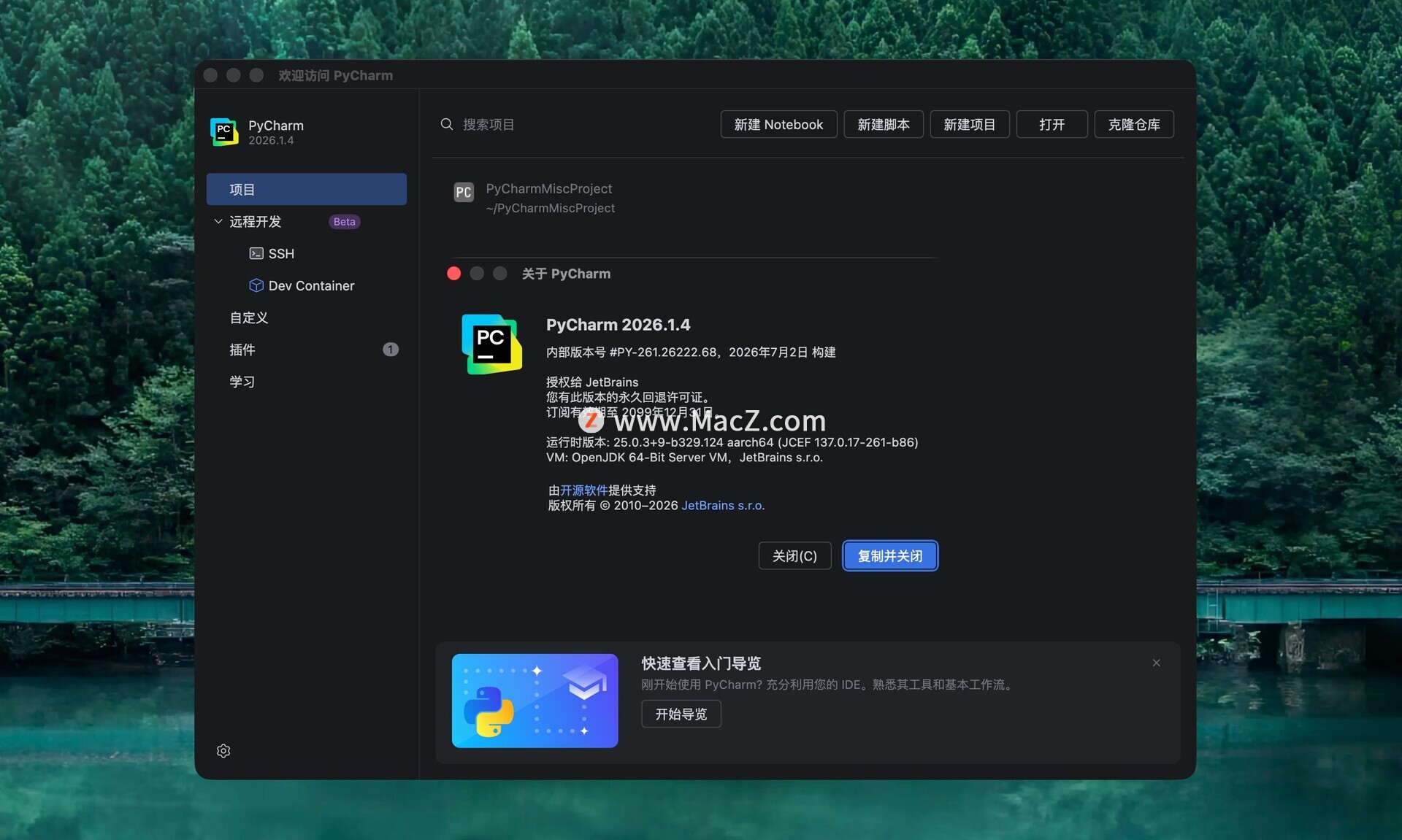Screen dimensions: 1402x840
Task: Open the JetBrains s.r.o. link
Action: click(x=723, y=506)
